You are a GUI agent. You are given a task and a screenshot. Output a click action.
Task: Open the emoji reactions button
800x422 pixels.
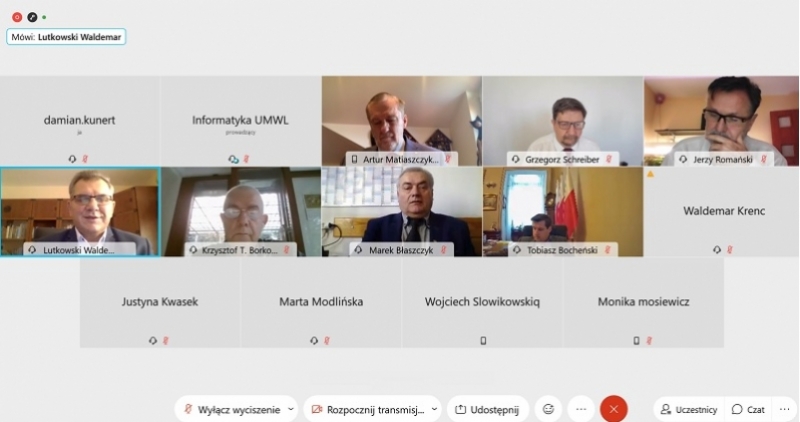point(548,409)
